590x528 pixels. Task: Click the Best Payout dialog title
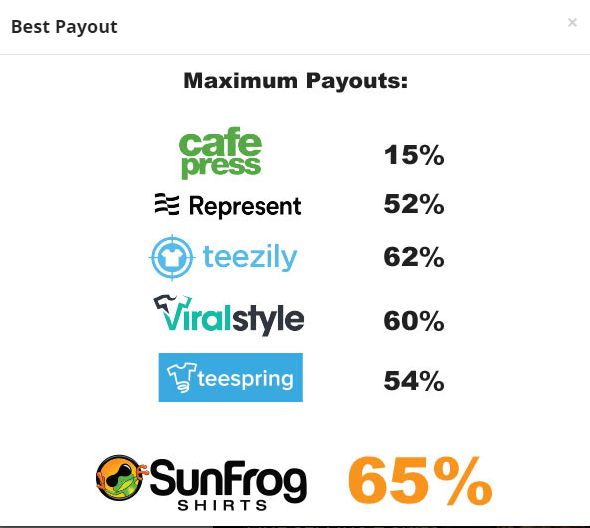pos(64,27)
